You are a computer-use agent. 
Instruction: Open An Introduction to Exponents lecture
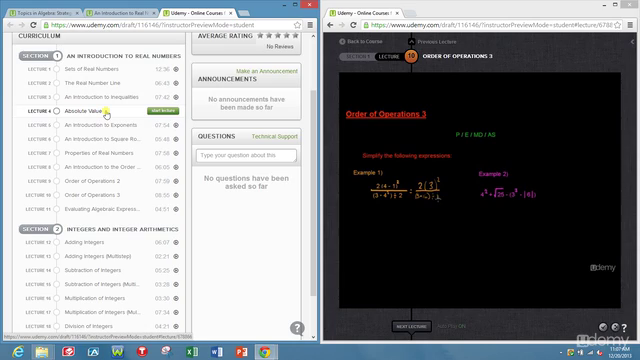coord(101,125)
